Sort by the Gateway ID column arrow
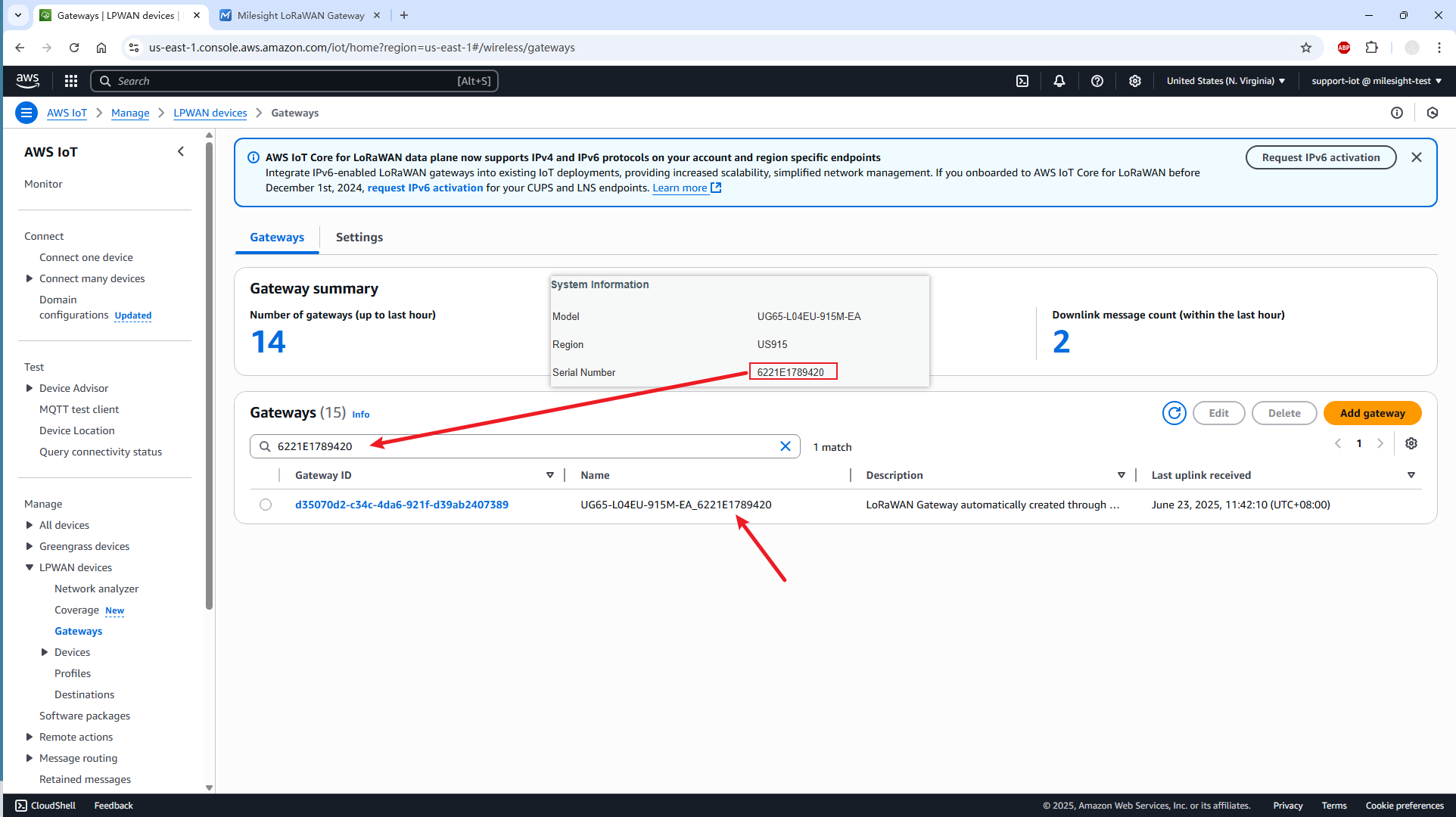The image size is (1456, 817). click(550, 475)
